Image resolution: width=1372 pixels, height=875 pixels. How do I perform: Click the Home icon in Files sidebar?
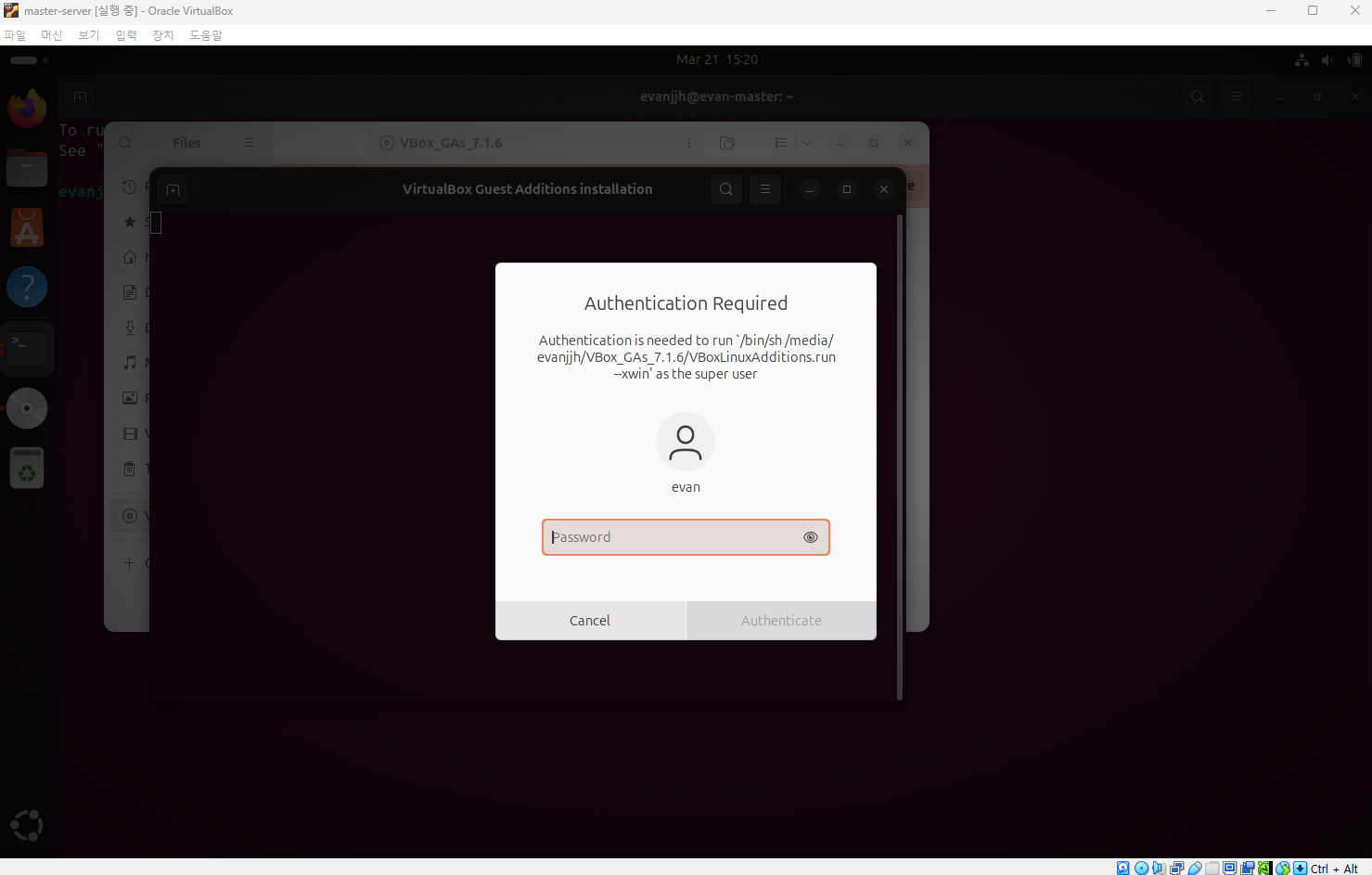pyautogui.click(x=130, y=257)
